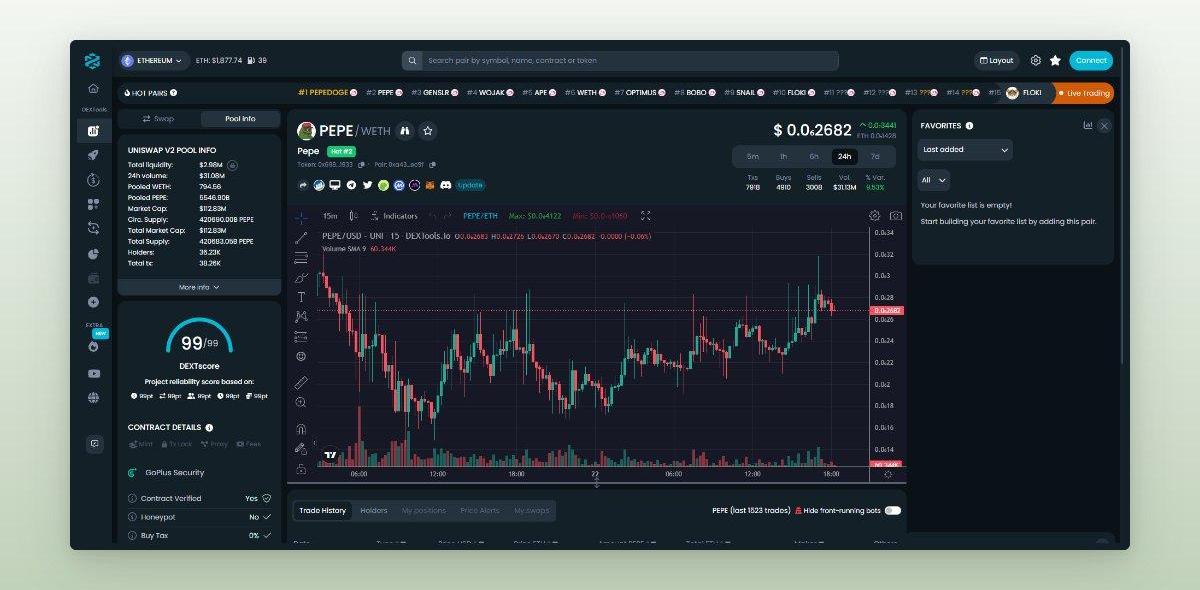Open the pie chart icon in sidebar
The height and width of the screenshot is (590, 1200).
(x=93, y=254)
